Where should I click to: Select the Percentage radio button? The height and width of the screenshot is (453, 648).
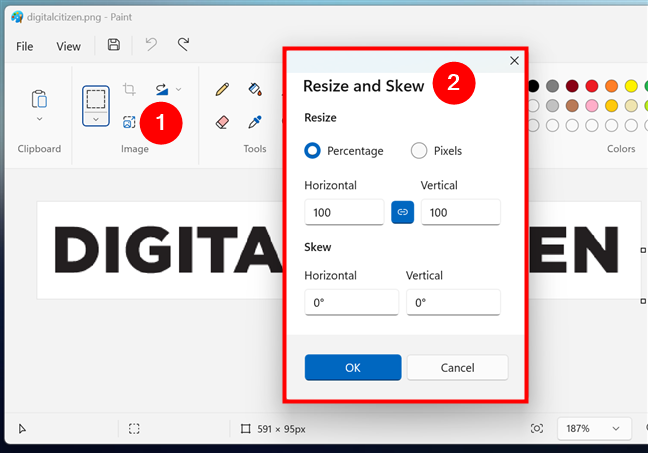312,150
